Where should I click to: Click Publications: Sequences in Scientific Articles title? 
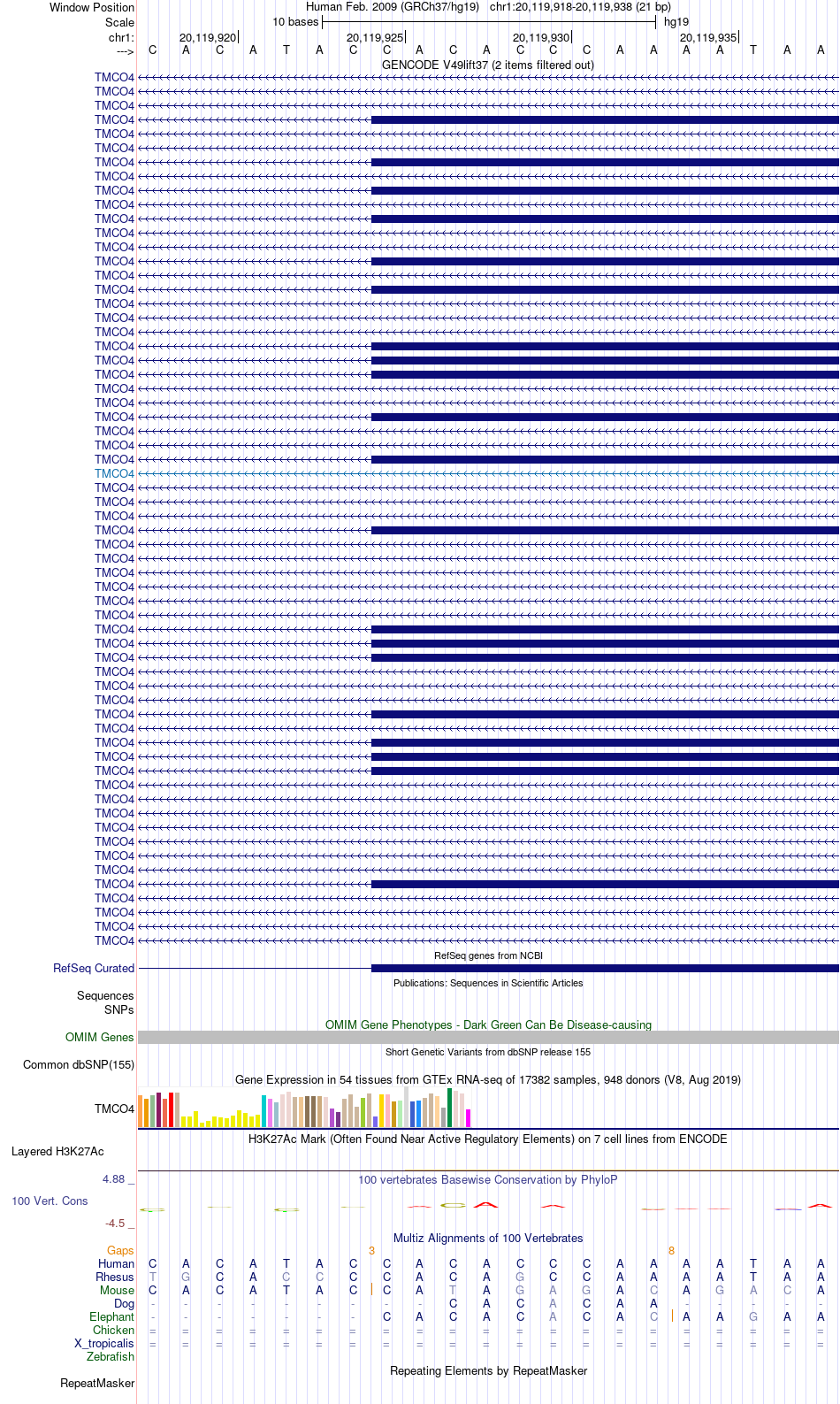[x=488, y=983]
